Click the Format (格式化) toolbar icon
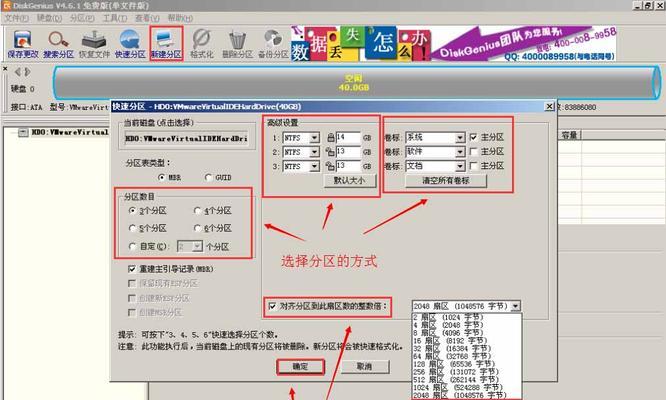 (202, 44)
